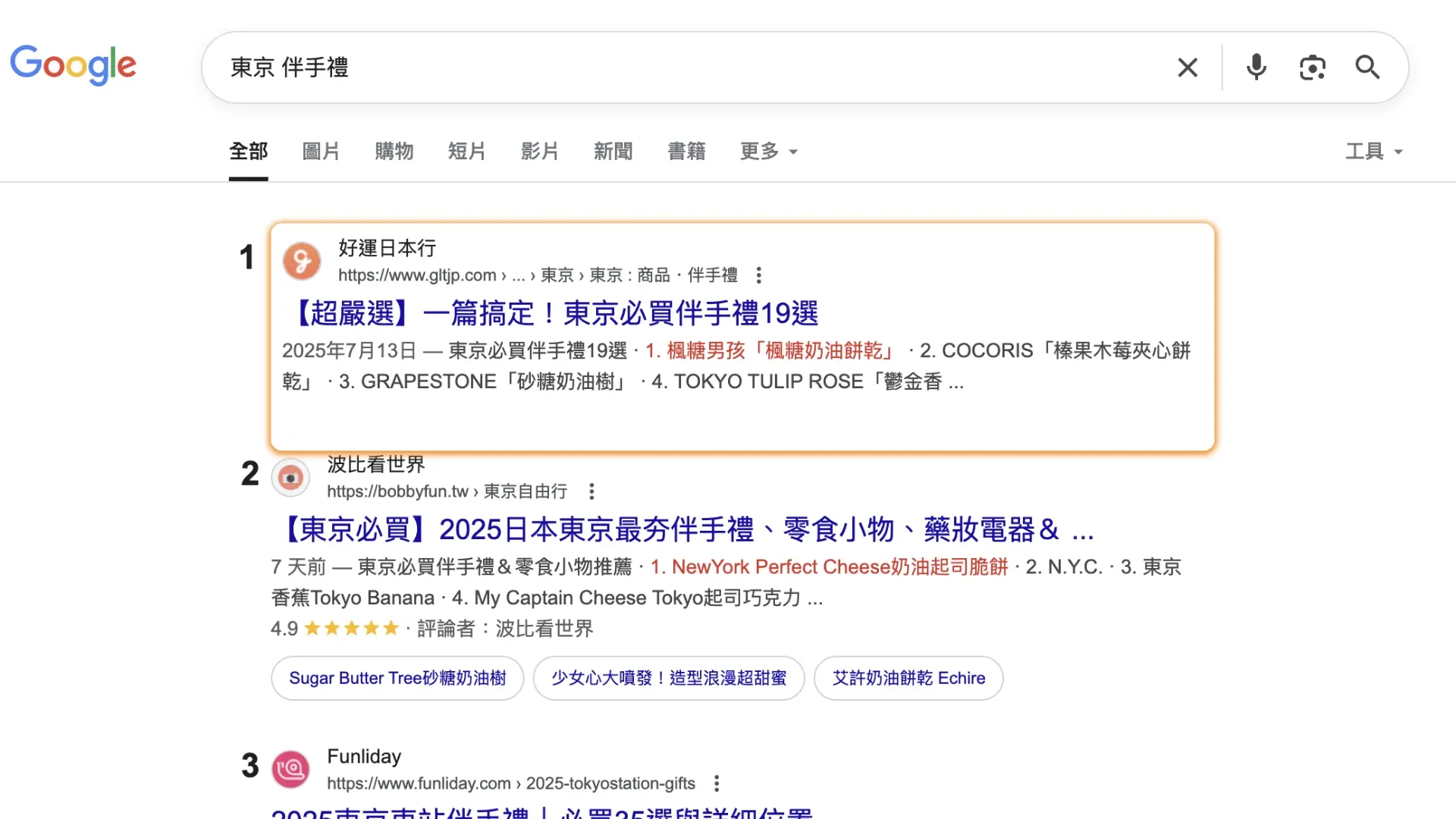Start voice search with the microphone icon
This screenshot has width=1456, height=819.
1257,67
